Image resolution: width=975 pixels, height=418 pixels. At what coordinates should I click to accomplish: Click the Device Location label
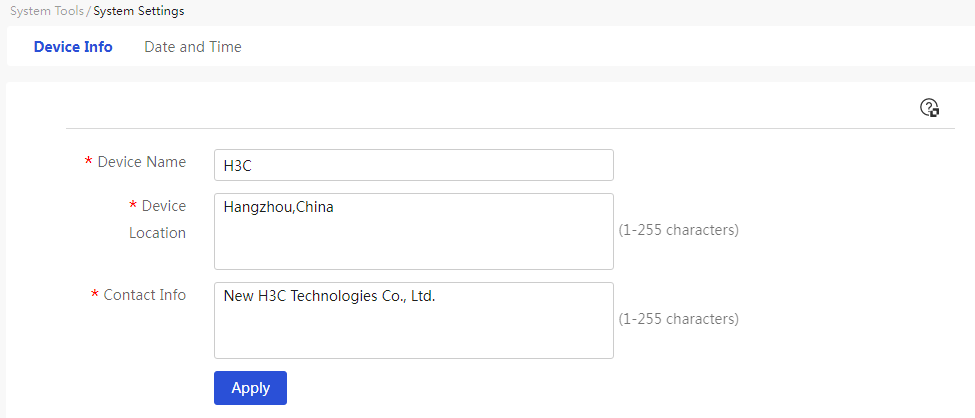point(157,219)
